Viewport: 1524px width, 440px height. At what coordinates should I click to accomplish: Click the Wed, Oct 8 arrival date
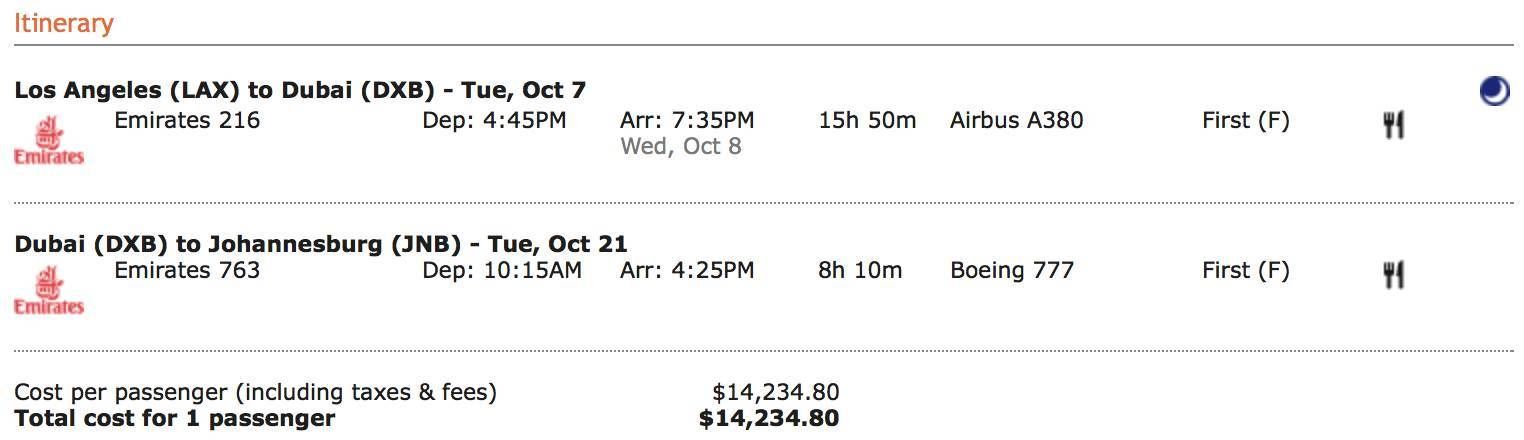pos(681,147)
